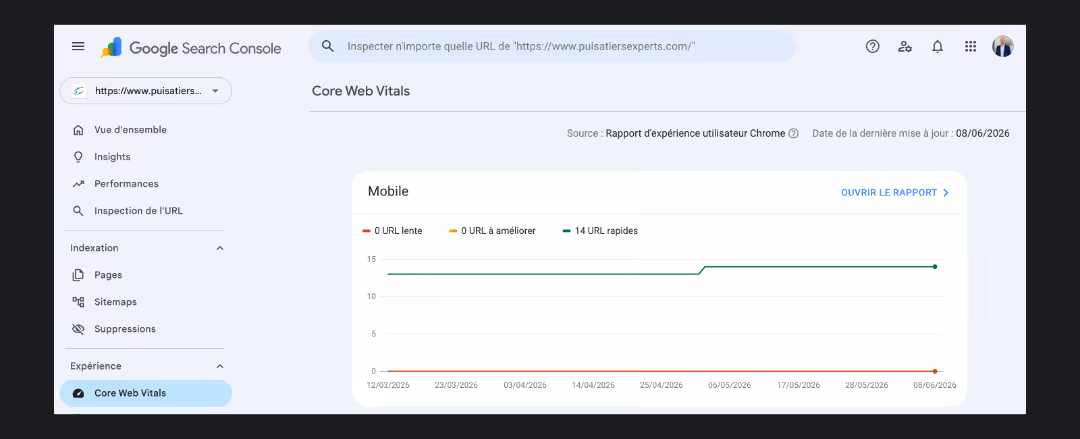Focus the URL inspection search field

[552, 46]
